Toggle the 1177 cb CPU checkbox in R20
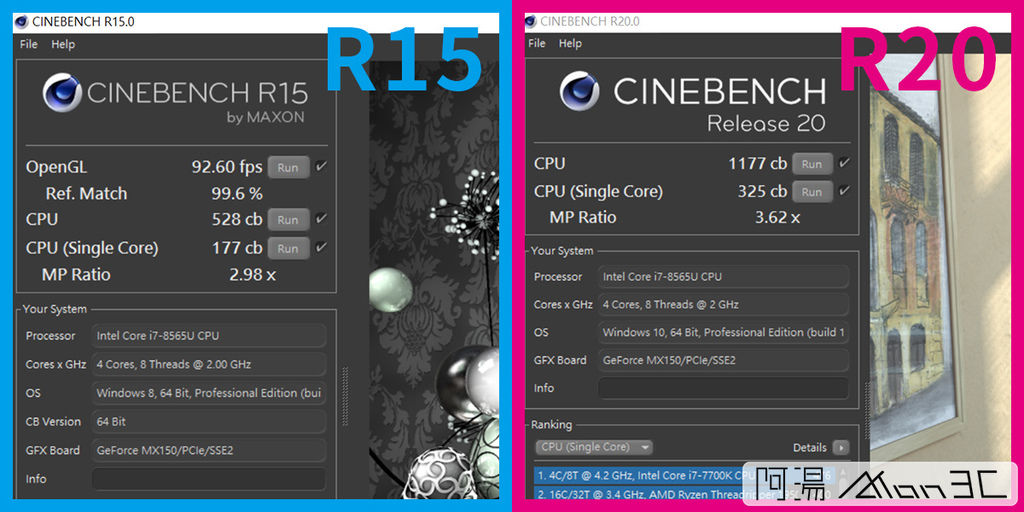 pyautogui.click(x=844, y=162)
